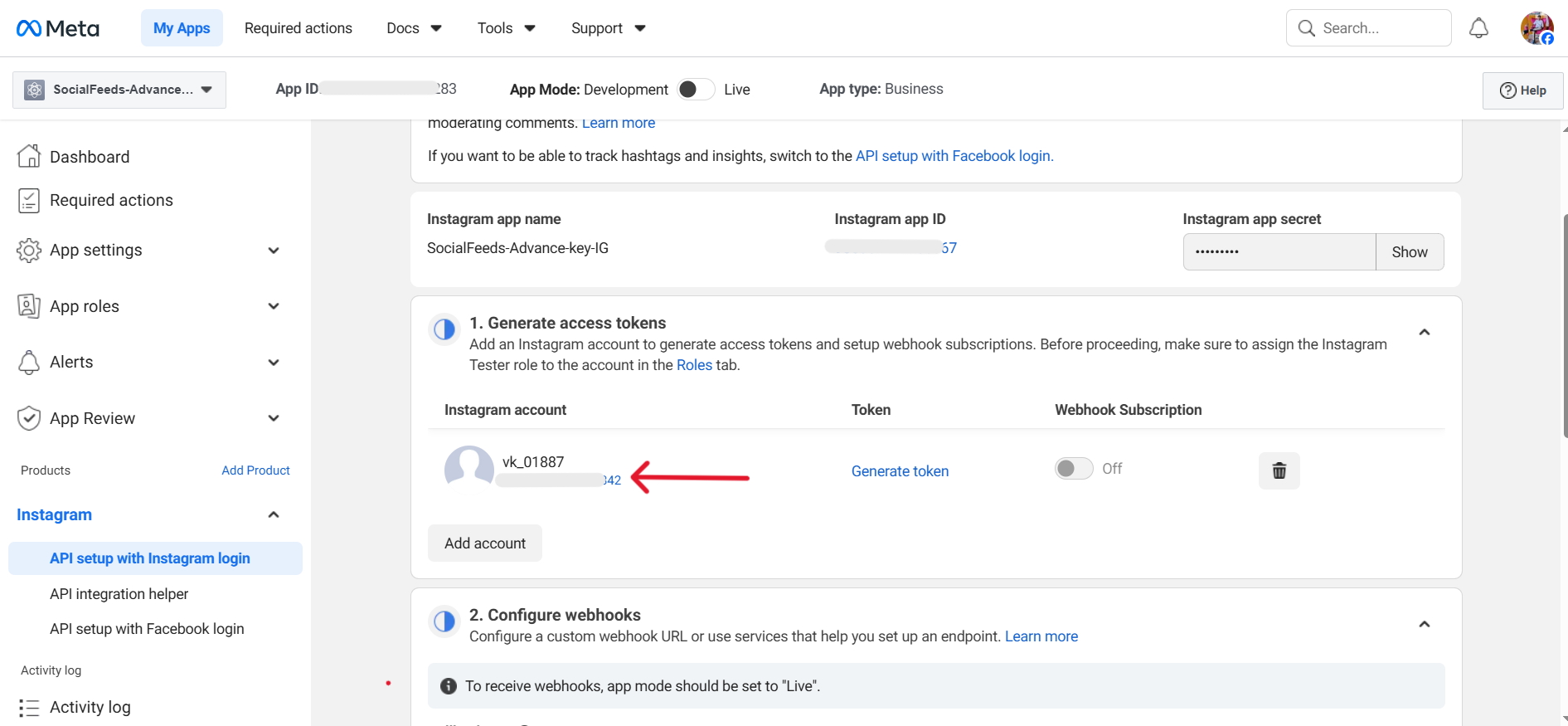This screenshot has width=1568, height=726.
Task: Collapse the Generate access tokens section
Action: click(1424, 333)
